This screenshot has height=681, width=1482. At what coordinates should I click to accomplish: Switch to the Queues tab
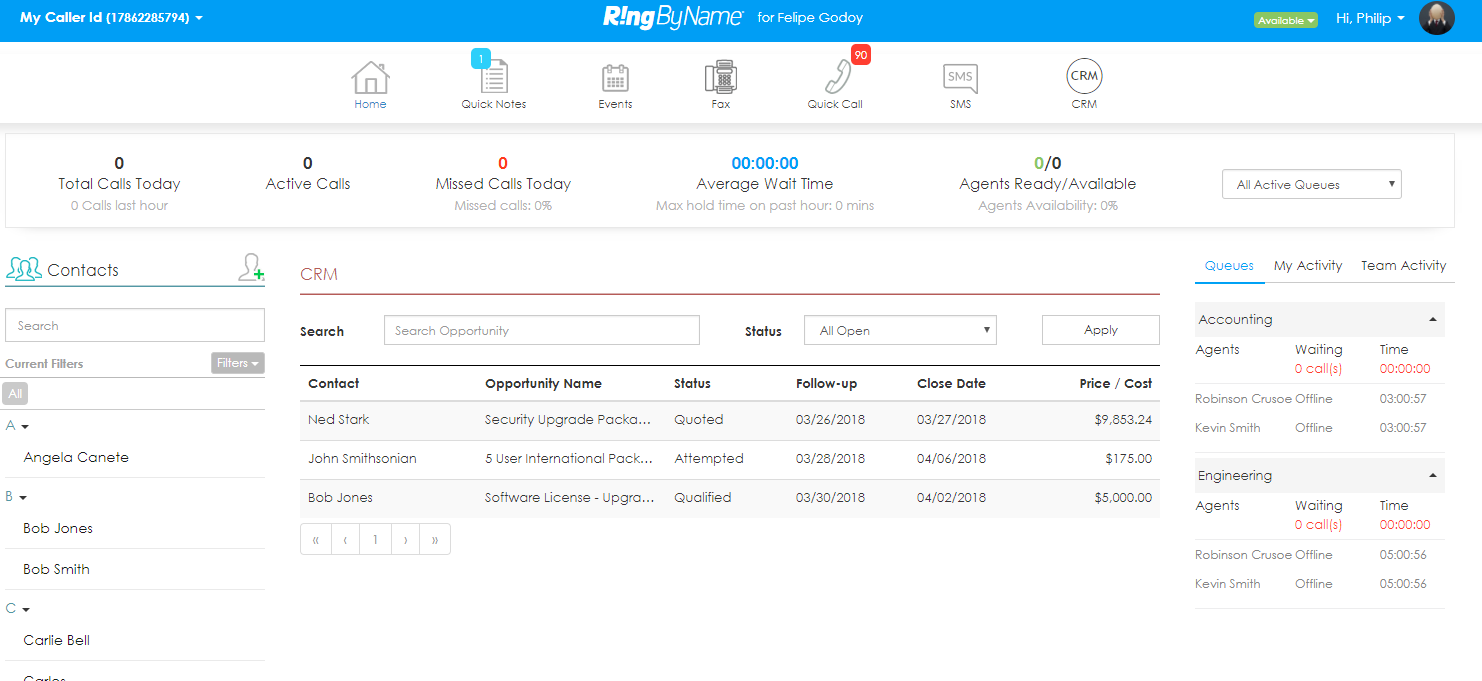tap(1229, 265)
